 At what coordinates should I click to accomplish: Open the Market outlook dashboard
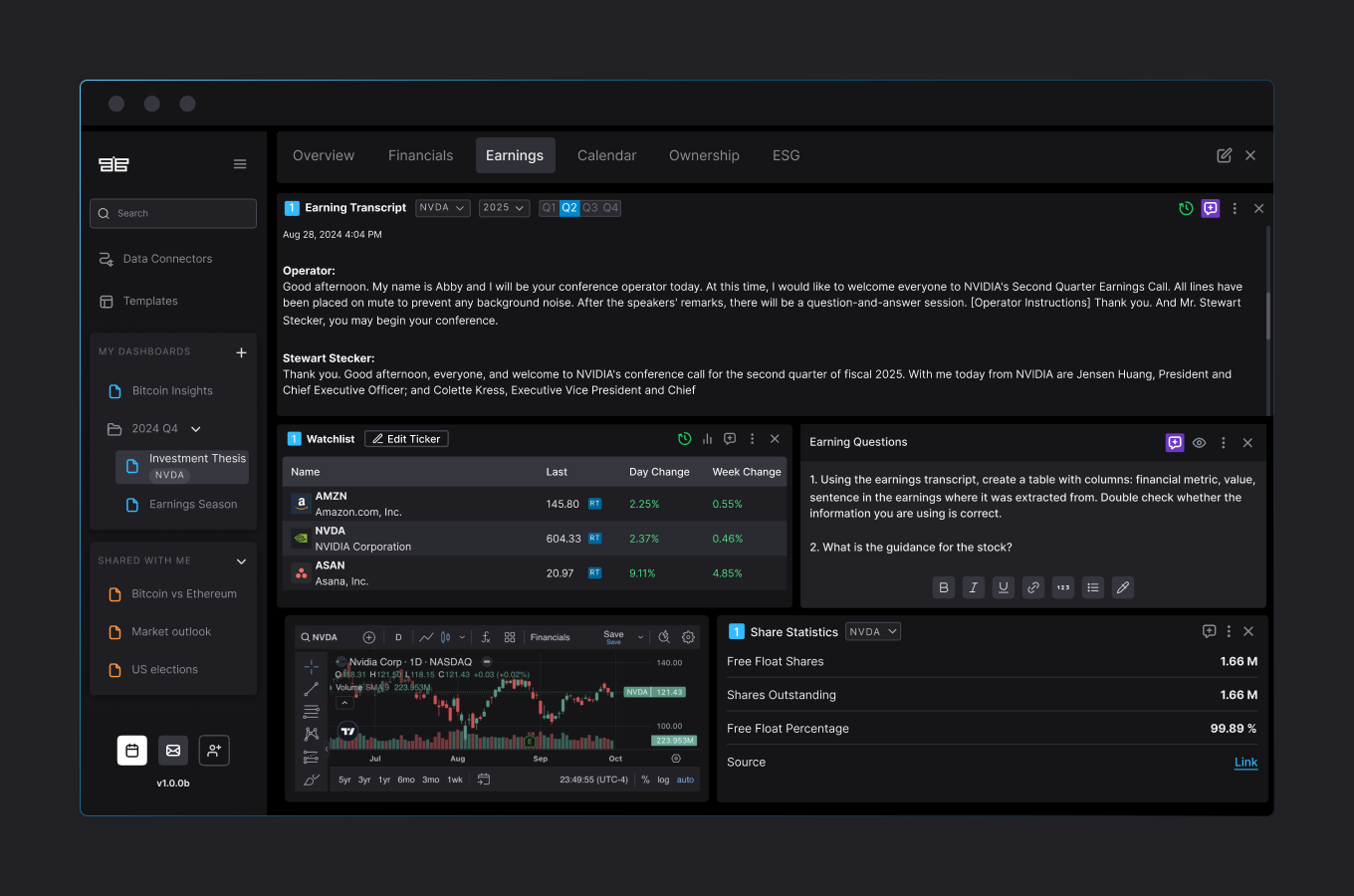pos(160,632)
